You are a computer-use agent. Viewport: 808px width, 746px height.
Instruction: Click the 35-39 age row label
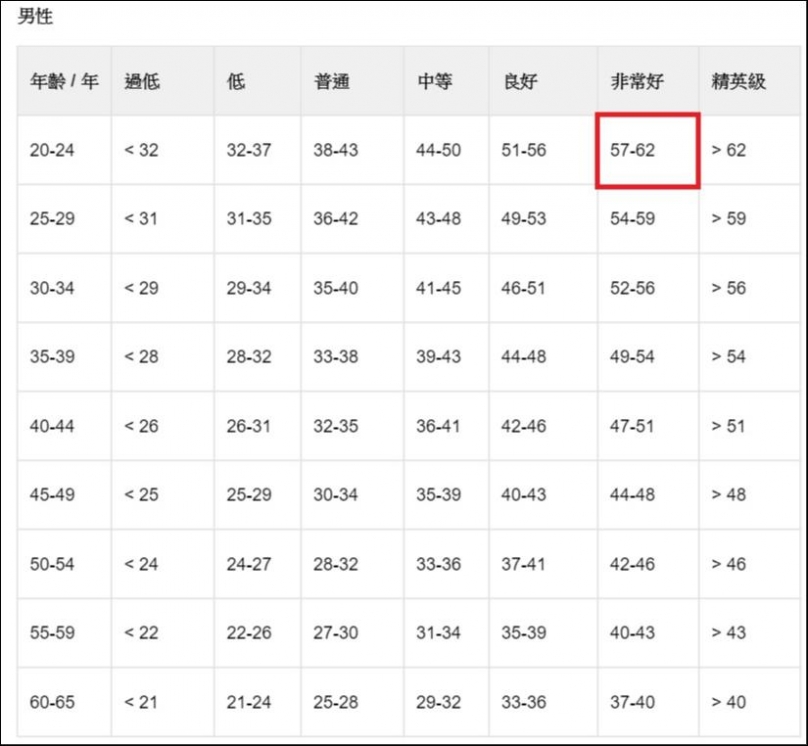(x=52, y=357)
